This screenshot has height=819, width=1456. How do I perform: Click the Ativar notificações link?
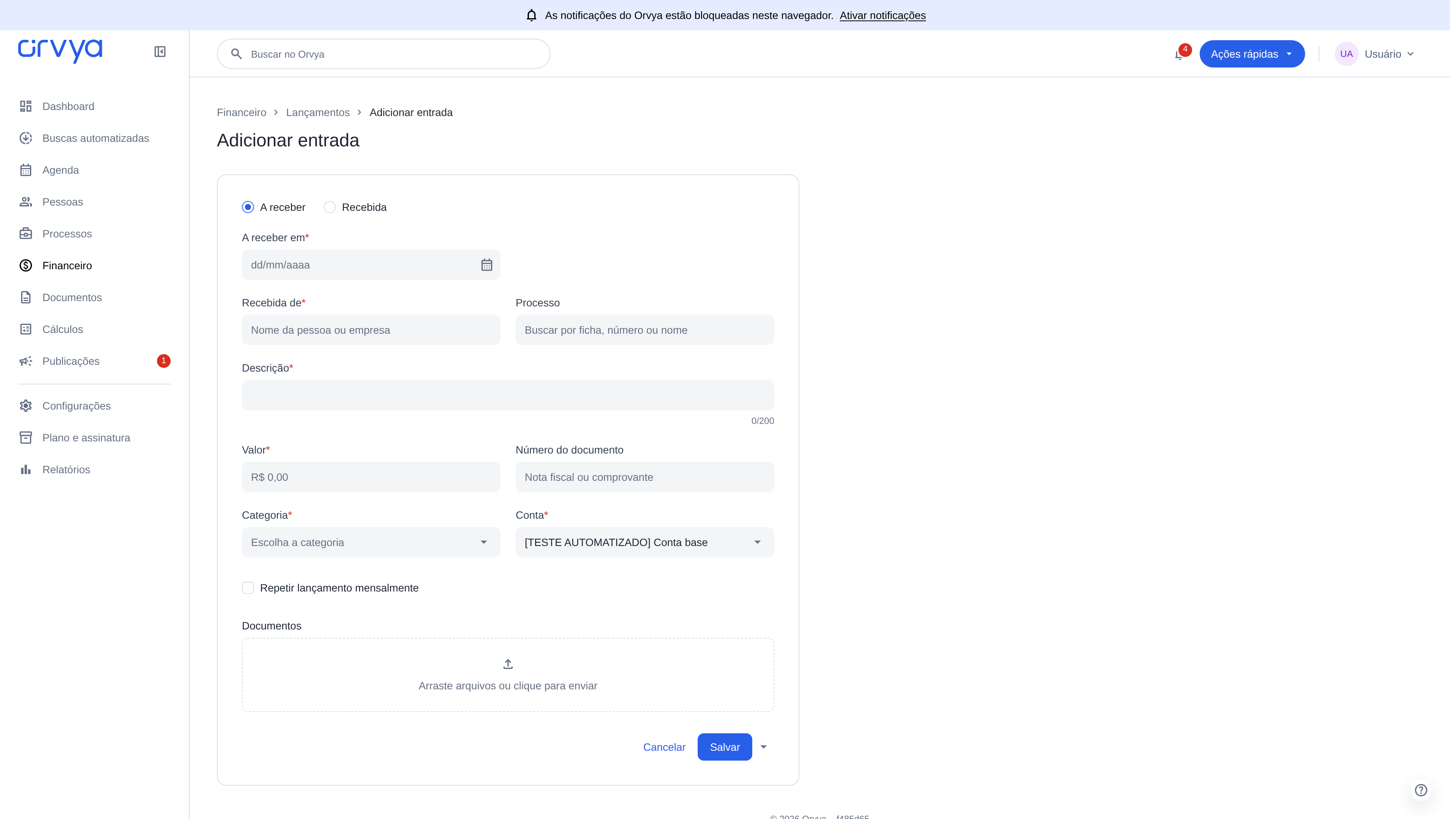882,15
